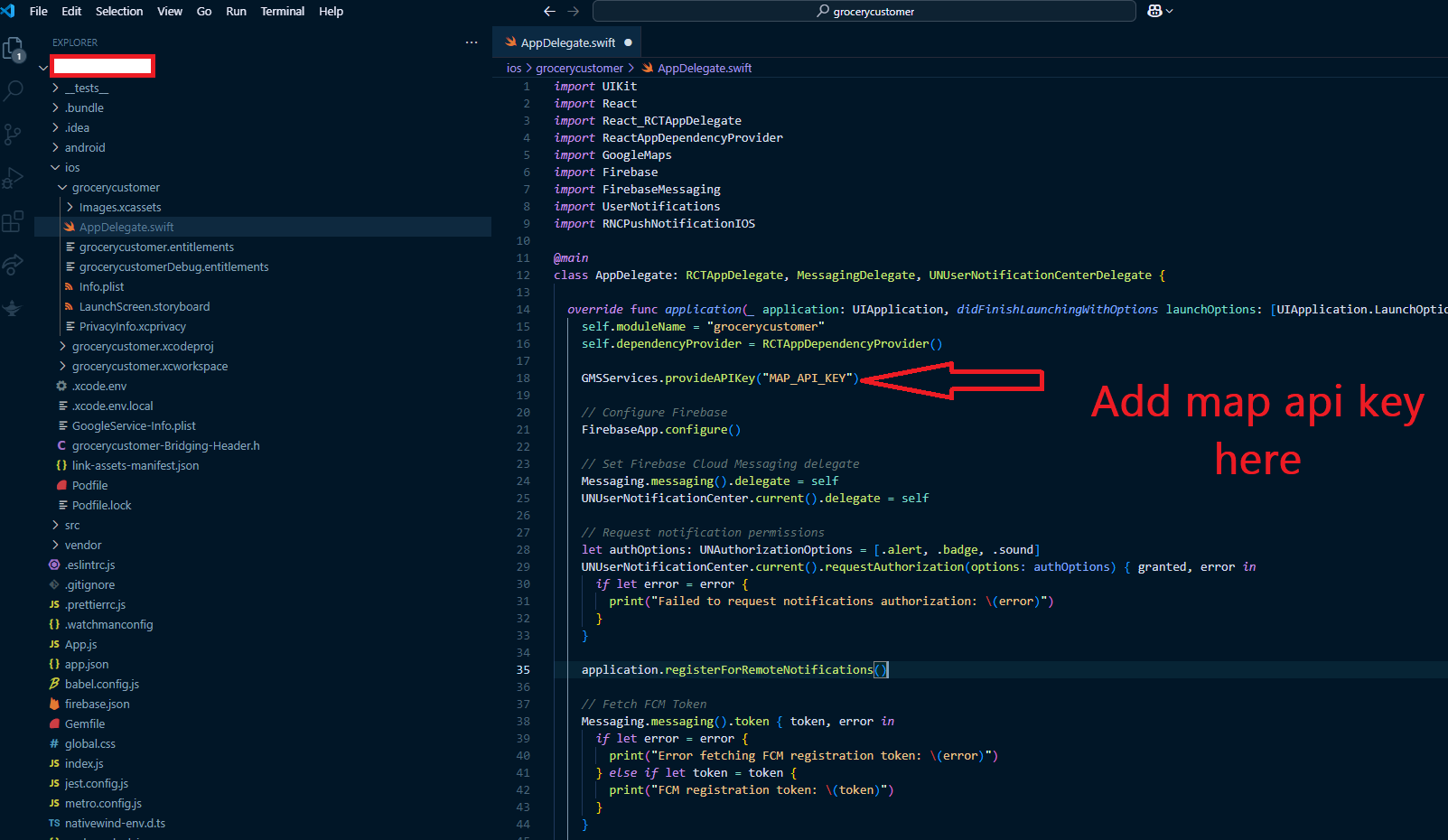
Task: Click the babel icon of babel.config.js
Action: click(54, 684)
